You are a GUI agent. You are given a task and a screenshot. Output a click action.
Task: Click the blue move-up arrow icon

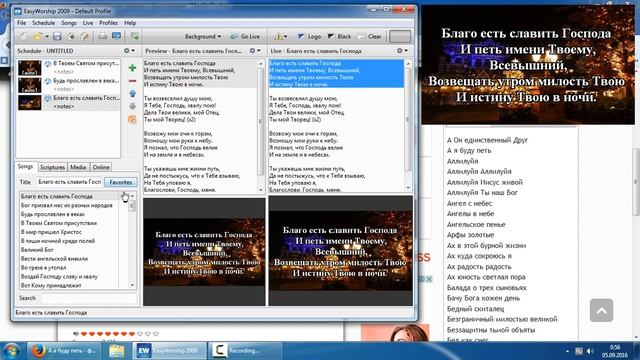pos(132,93)
